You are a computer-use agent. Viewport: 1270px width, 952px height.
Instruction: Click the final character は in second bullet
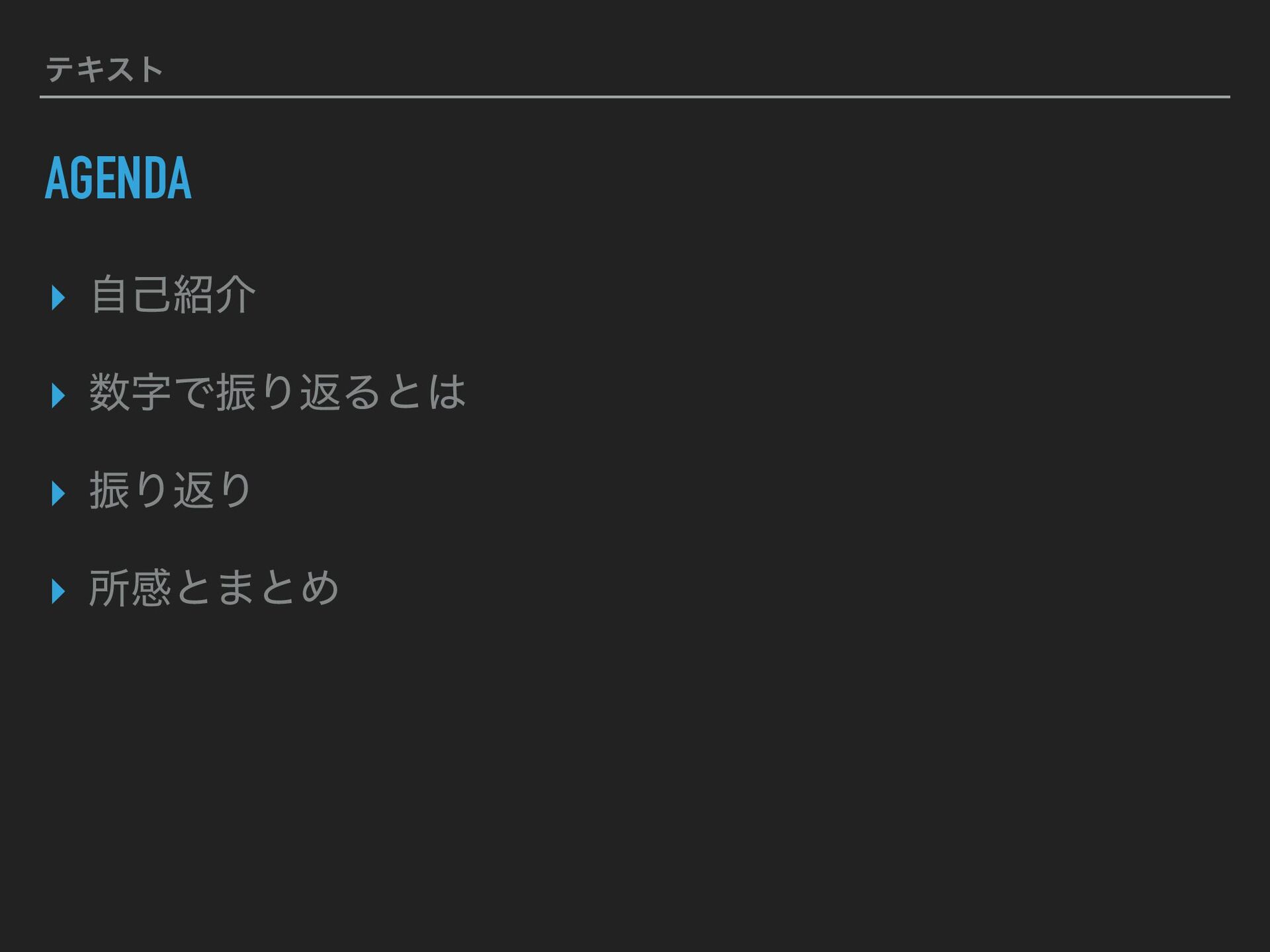click(x=448, y=393)
